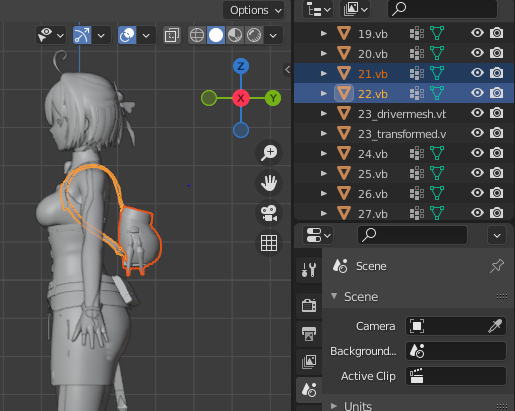Click the green Y axis gizmo ball
Image resolution: width=515 pixels, height=411 pixels.
pyautogui.click(x=273, y=98)
